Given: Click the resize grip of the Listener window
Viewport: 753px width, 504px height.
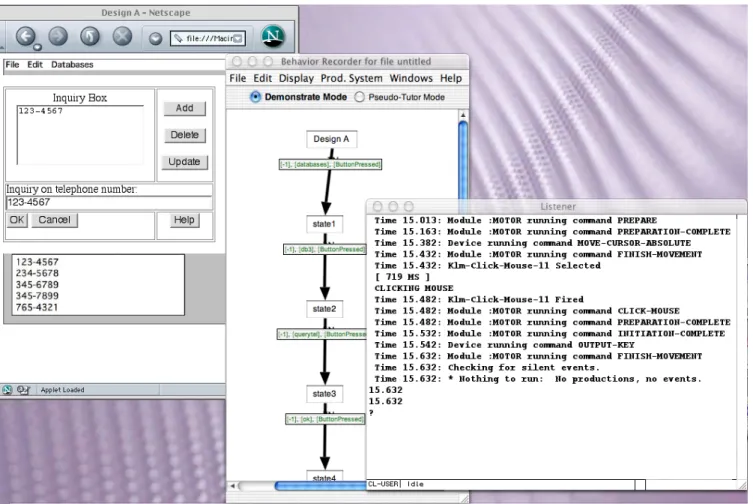Looking at the screenshot, I should pyautogui.click(x=741, y=484).
